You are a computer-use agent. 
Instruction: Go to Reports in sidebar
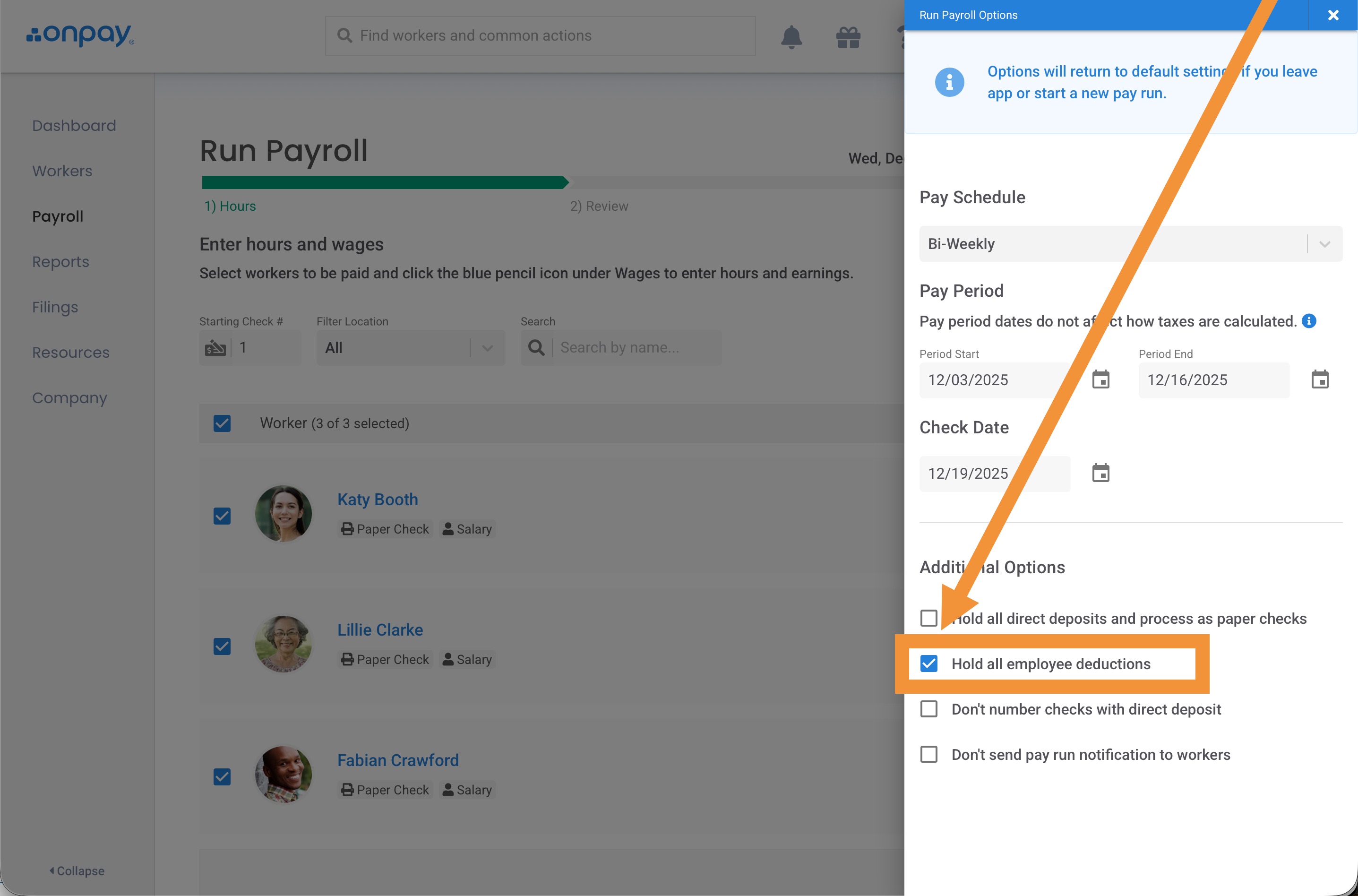[x=60, y=262]
